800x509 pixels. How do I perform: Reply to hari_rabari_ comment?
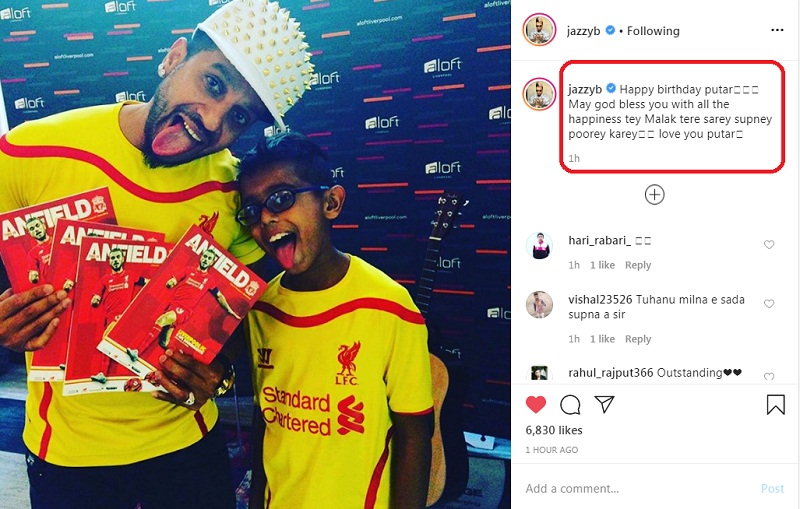pos(638,265)
